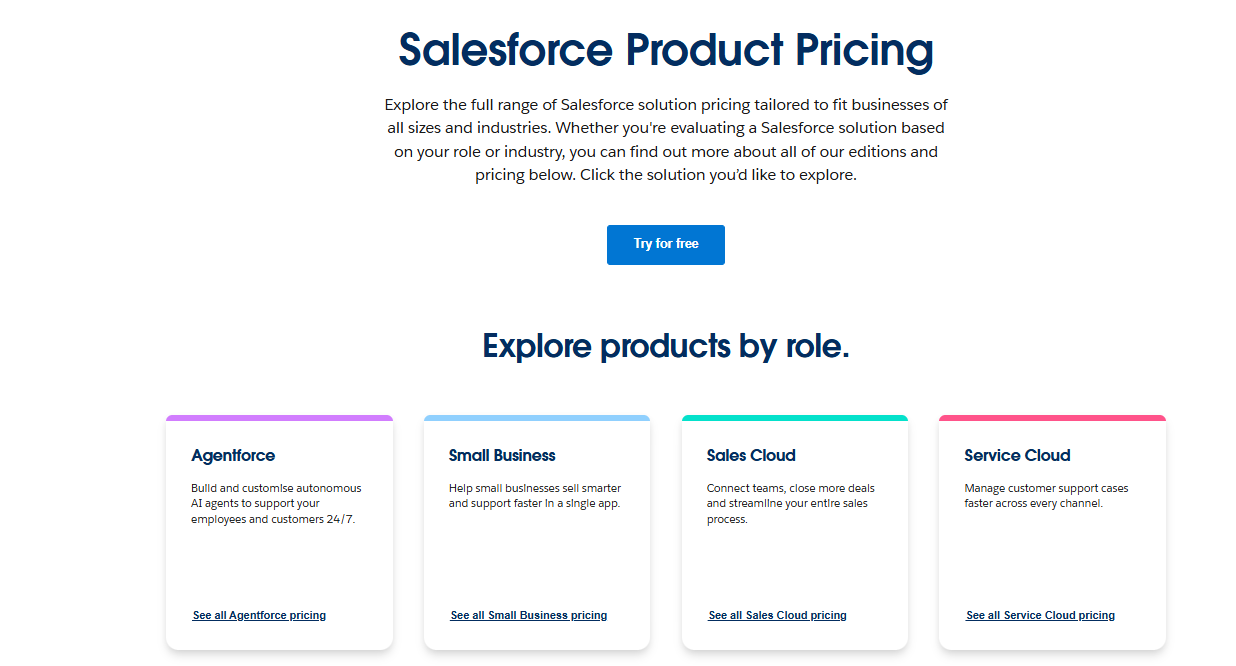Viewport: 1236px width, 666px height.
Task: Select the Small Business product card
Action: [537, 530]
